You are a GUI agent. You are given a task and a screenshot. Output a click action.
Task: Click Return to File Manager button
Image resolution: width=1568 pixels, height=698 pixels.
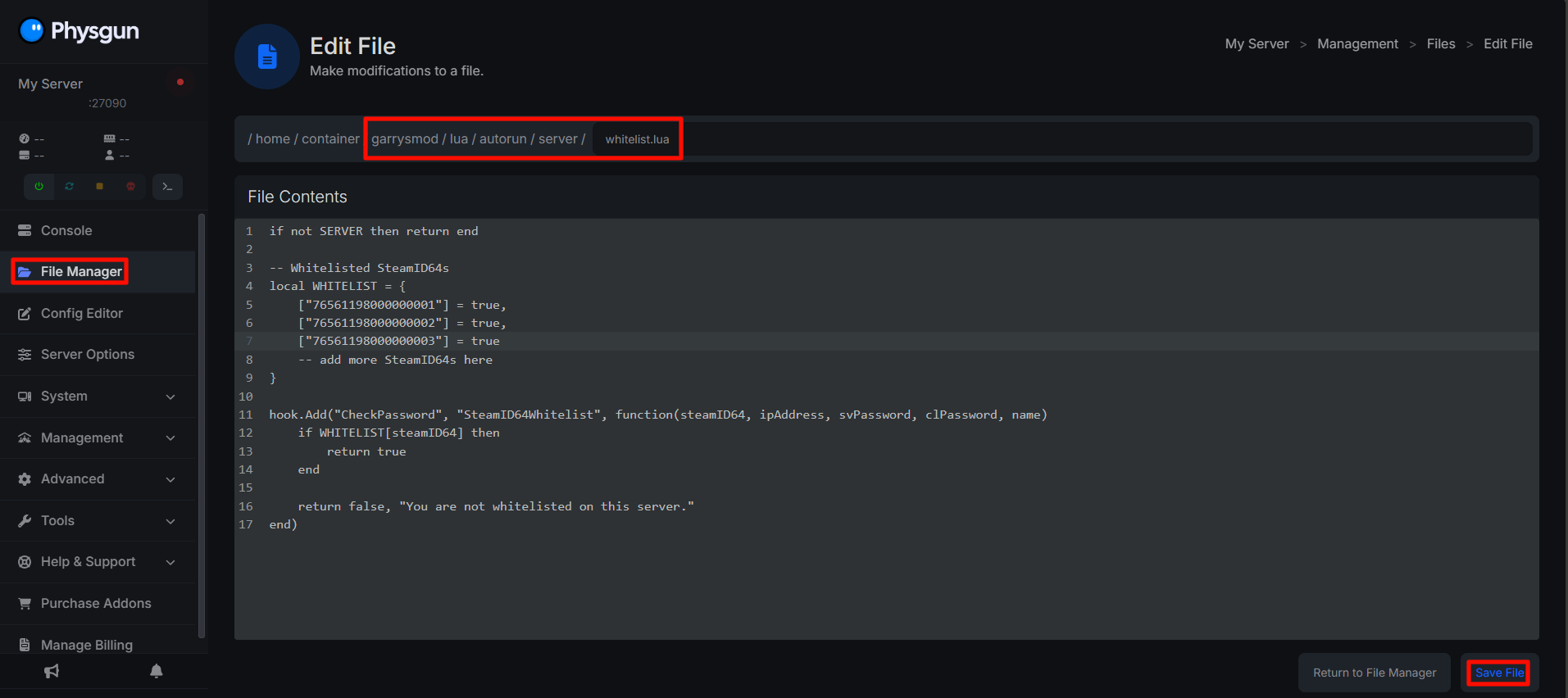pyautogui.click(x=1374, y=673)
